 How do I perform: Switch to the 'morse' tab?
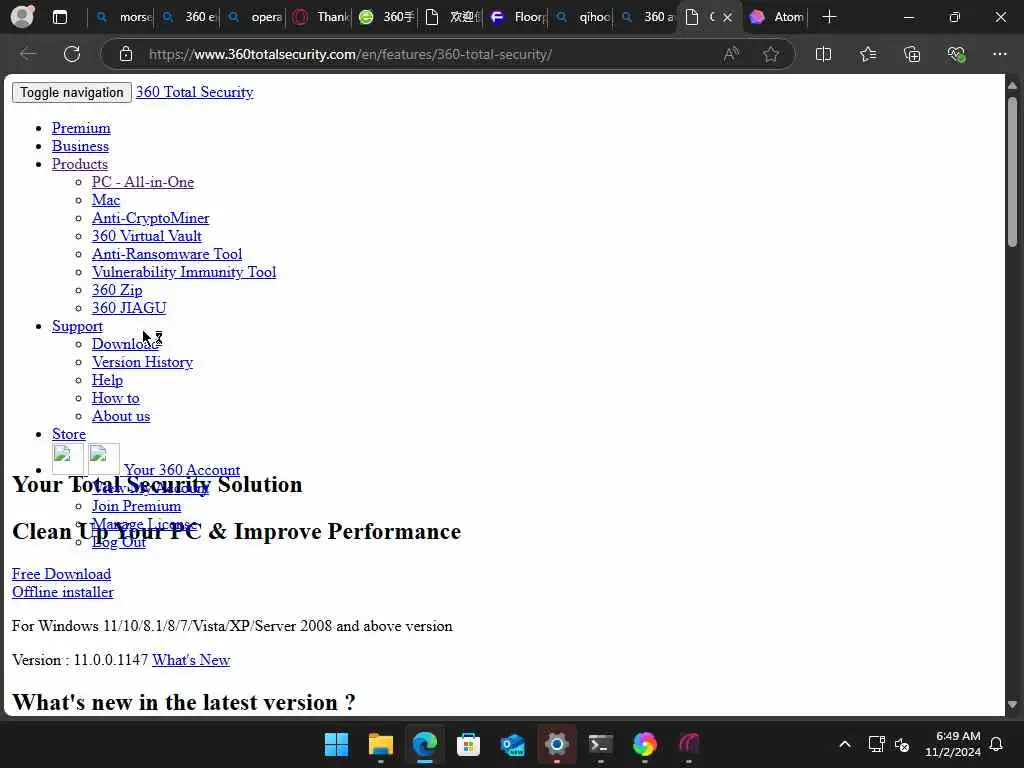(x=122, y=17)
